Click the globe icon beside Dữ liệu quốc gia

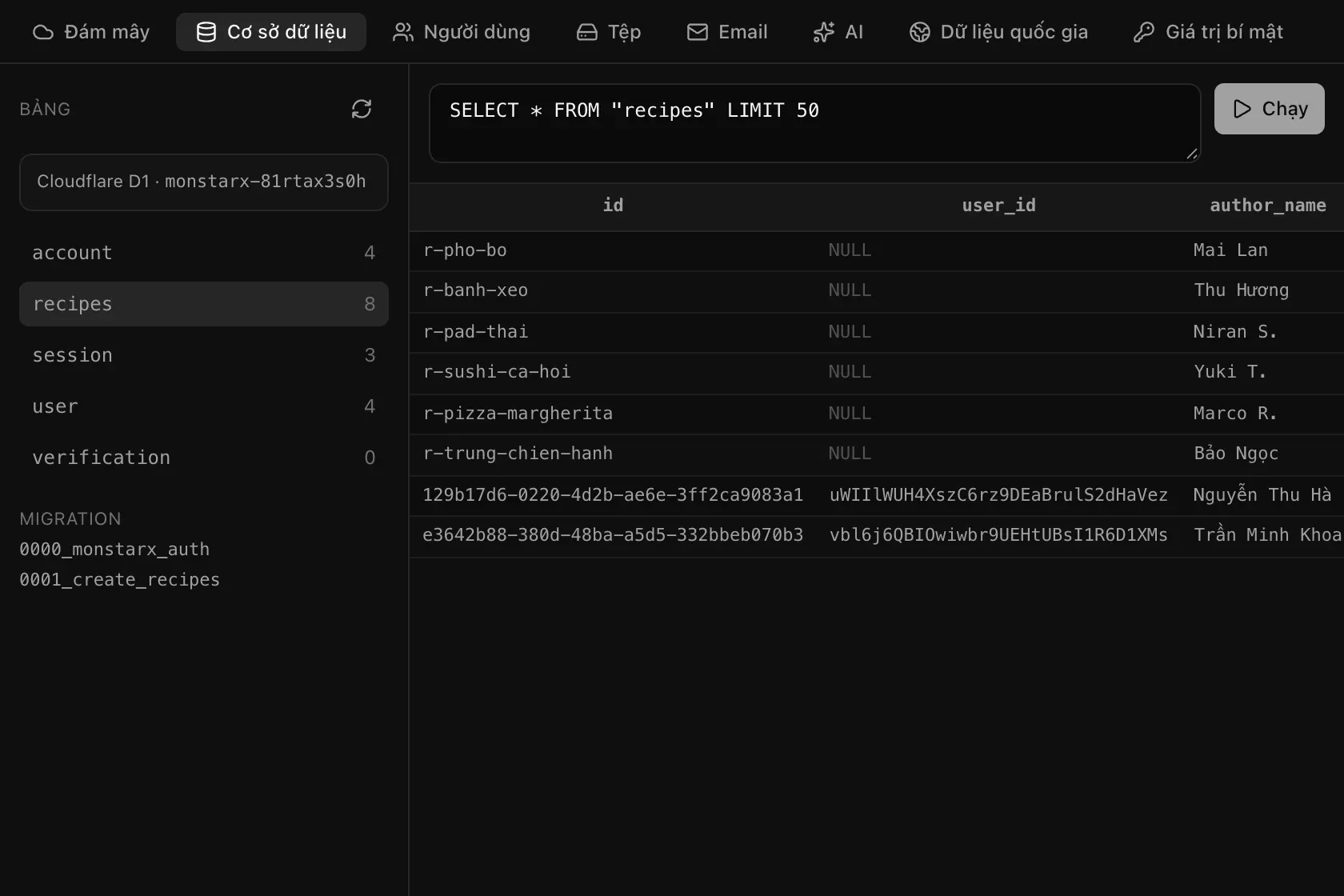click(920, 32)
